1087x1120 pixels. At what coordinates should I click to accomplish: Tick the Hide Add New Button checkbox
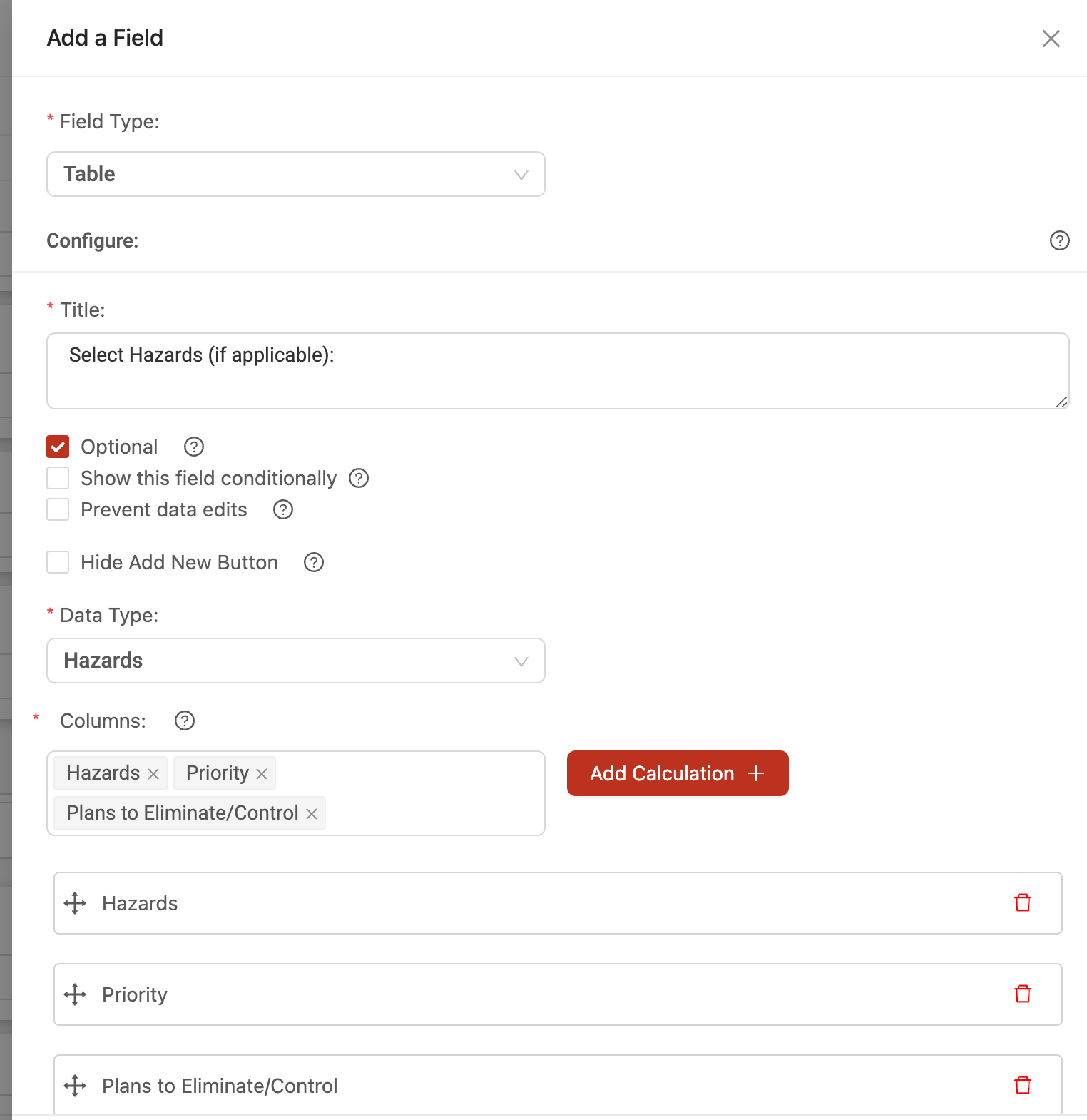coord(58,562)
